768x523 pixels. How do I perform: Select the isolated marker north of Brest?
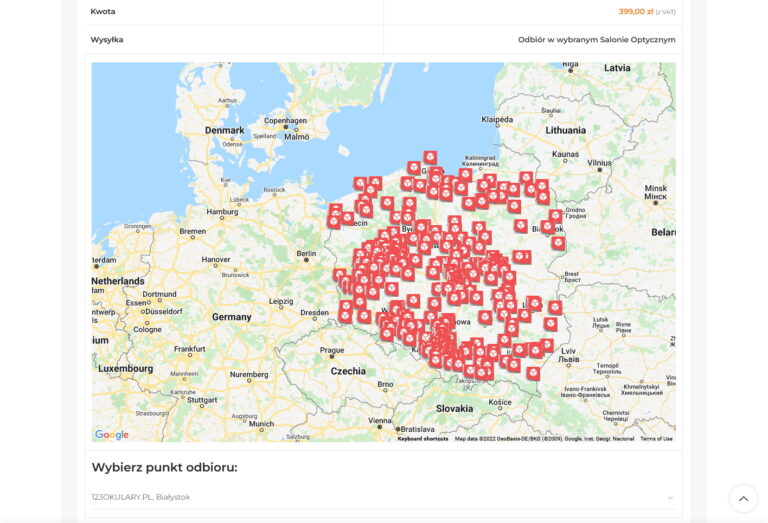coord(558,242)
